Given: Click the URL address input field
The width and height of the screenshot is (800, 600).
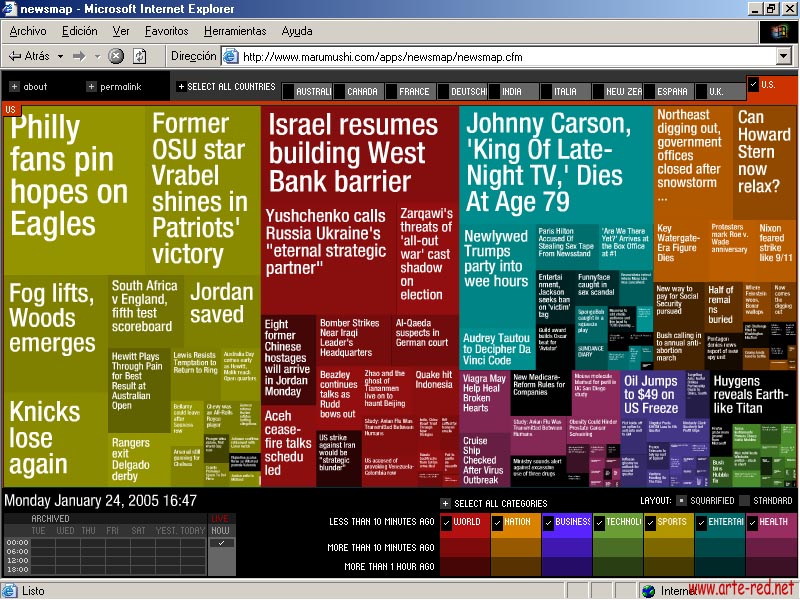Looking at the screenshot, I should coord(500,57).
